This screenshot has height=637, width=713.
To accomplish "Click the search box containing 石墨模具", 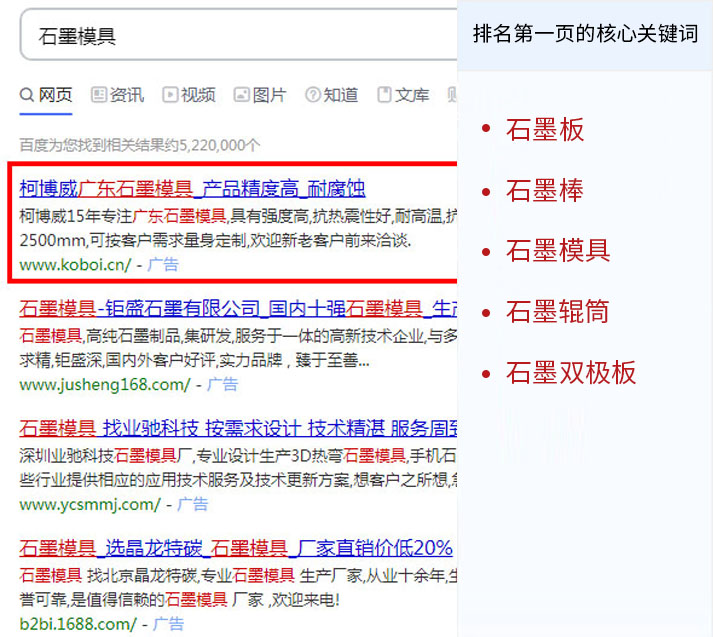I will point(230,37).
